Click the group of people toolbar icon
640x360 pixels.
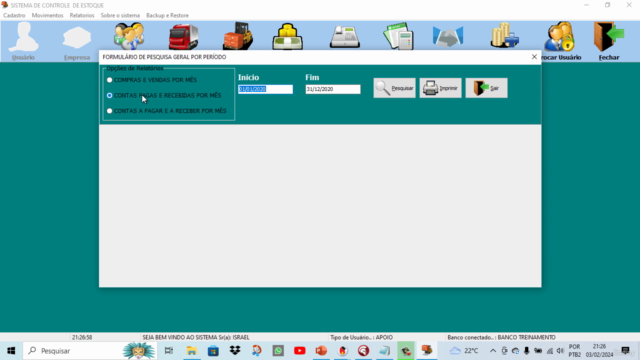(129, 36)
